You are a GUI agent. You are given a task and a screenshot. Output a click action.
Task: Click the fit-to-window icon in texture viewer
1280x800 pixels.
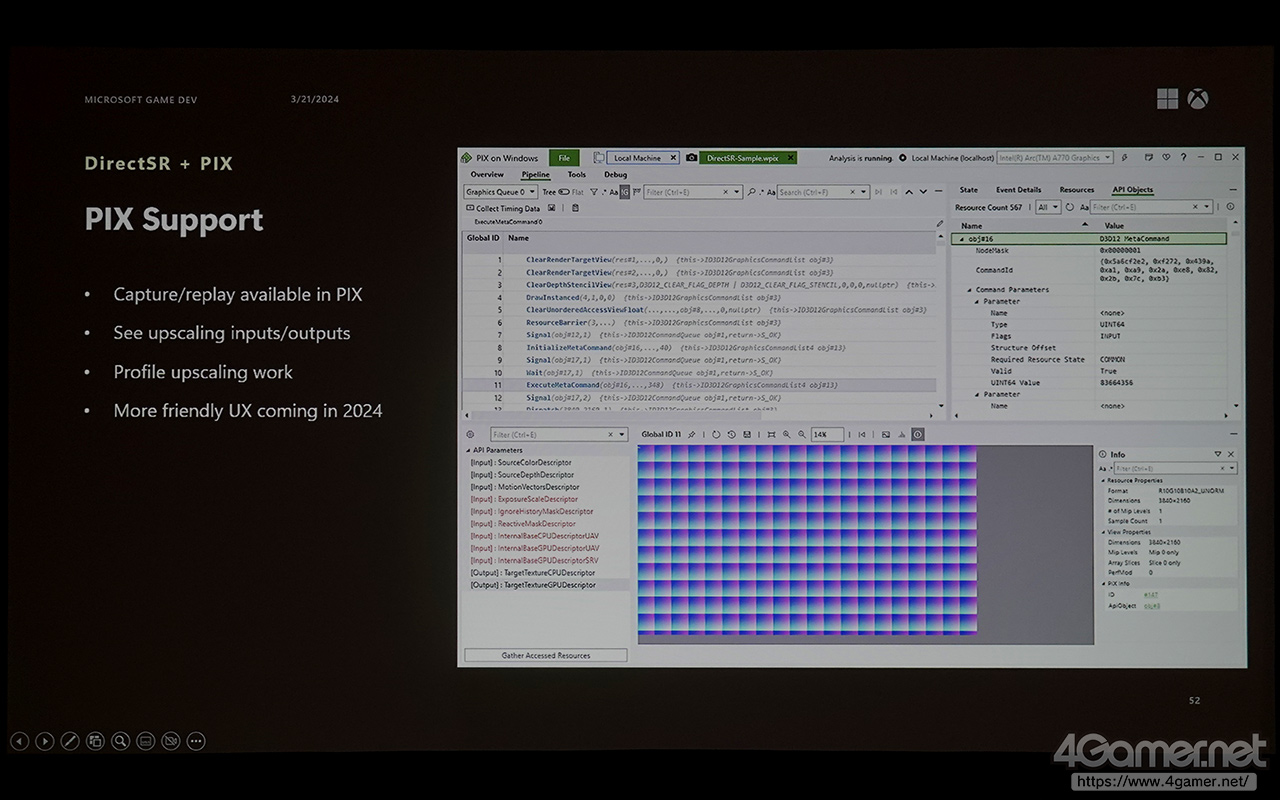click(x=771, y=435)
